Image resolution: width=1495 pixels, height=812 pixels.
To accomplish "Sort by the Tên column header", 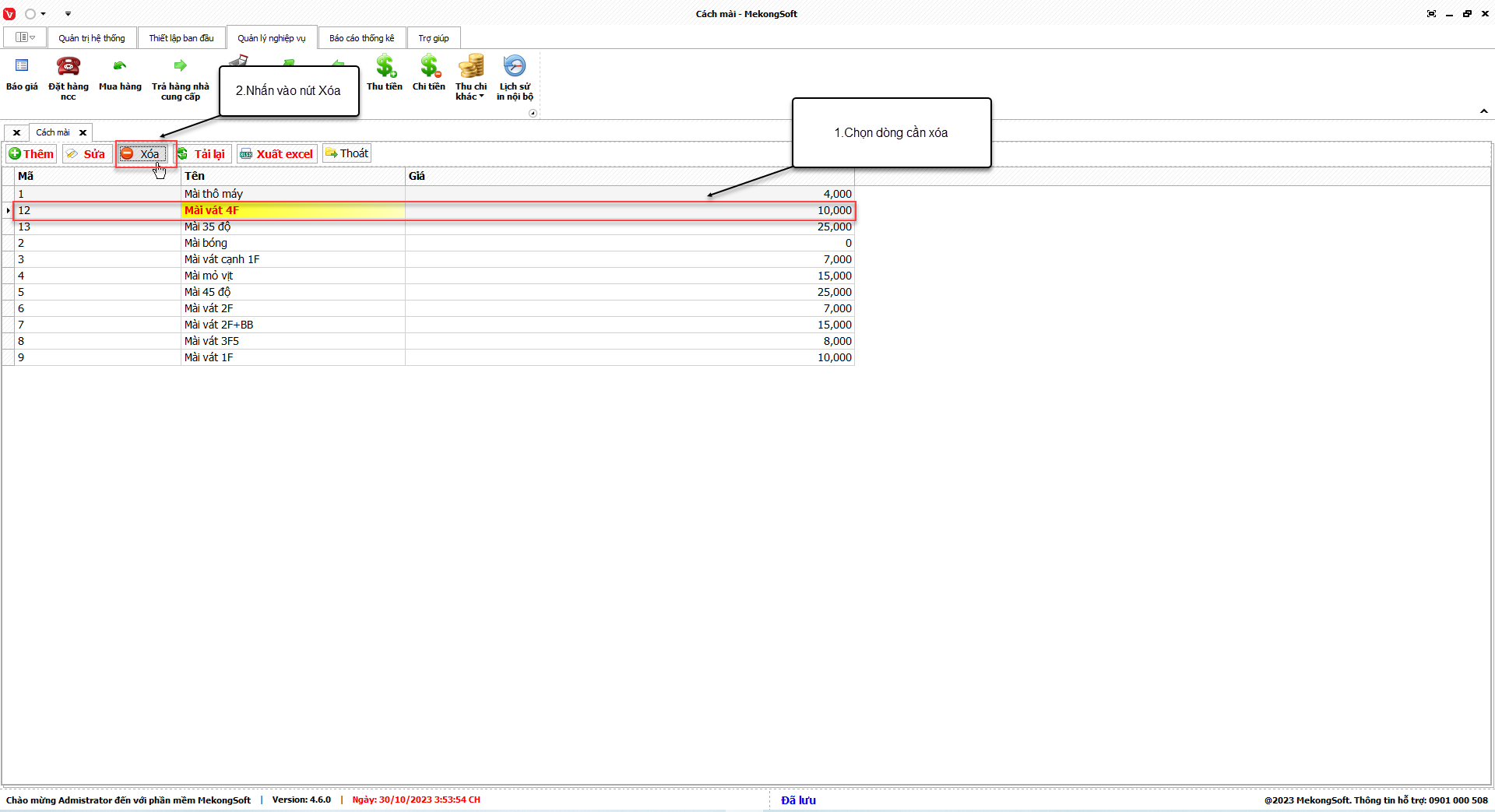I will point(294,176).
